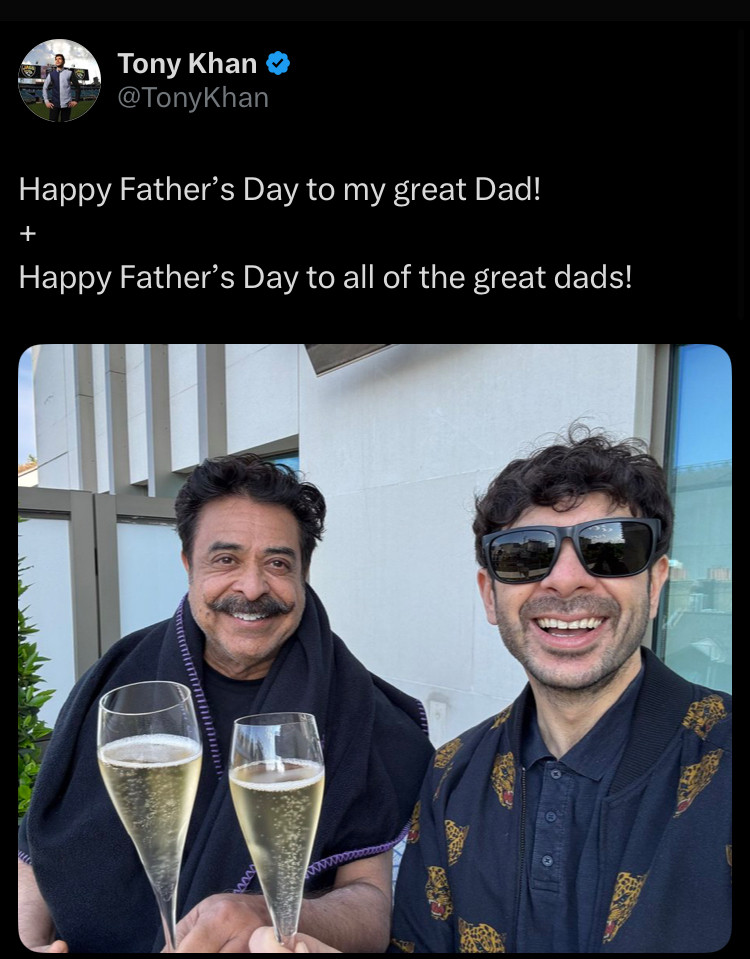The height and width of the screenshot is (959, 750).
Task: Click the word 'Dad!' in the first line
Action: point(508,189)
